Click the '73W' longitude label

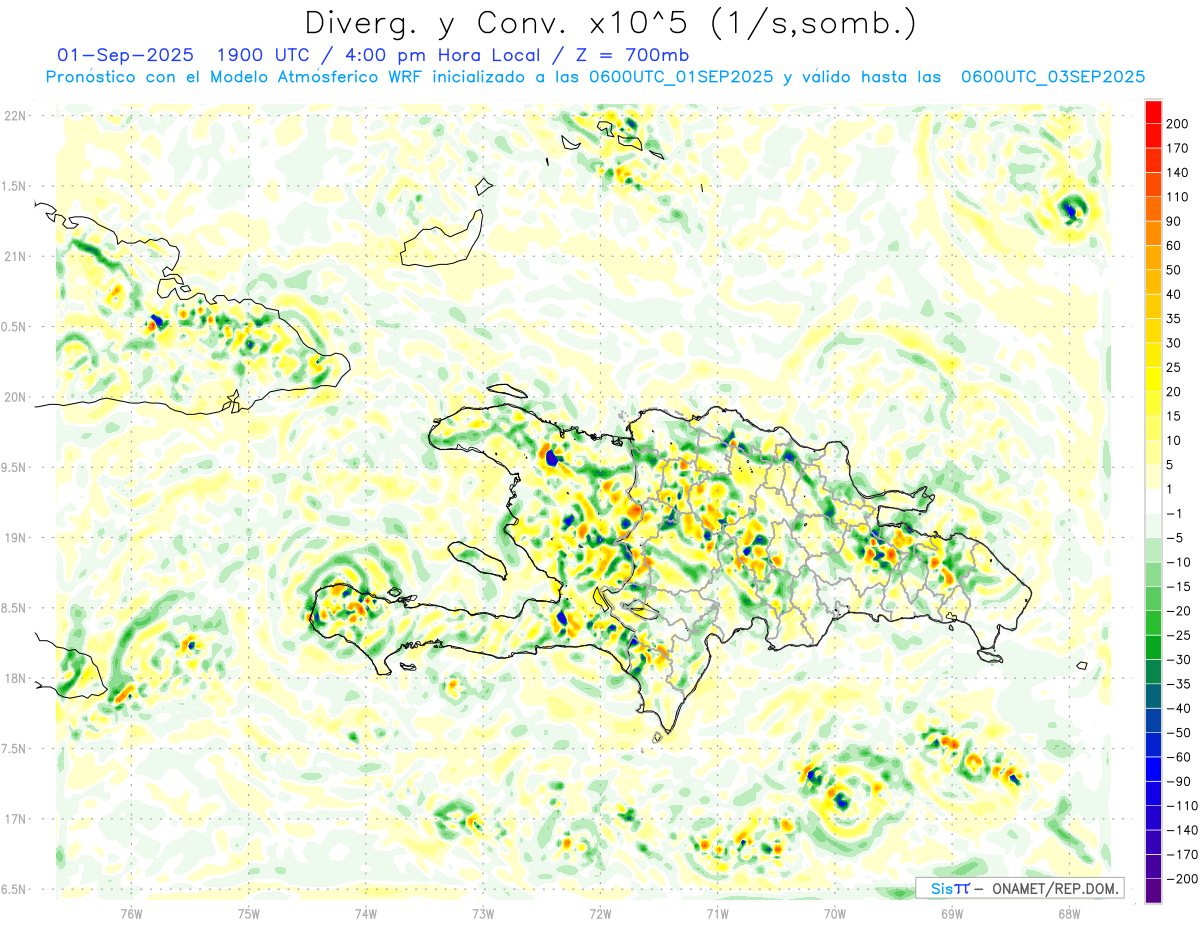point(483,913)
